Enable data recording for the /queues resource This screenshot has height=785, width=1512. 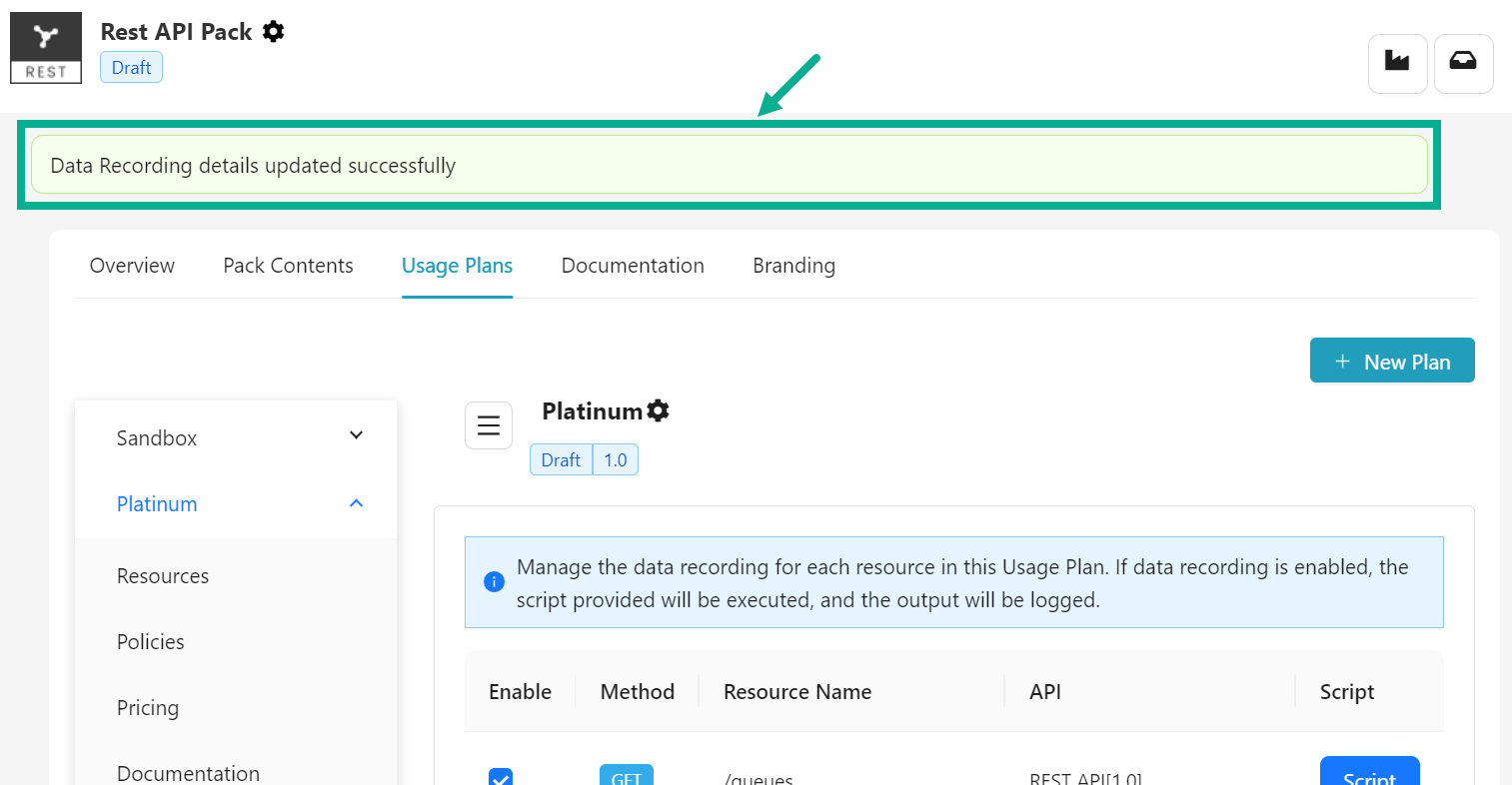tap(501, 779)
